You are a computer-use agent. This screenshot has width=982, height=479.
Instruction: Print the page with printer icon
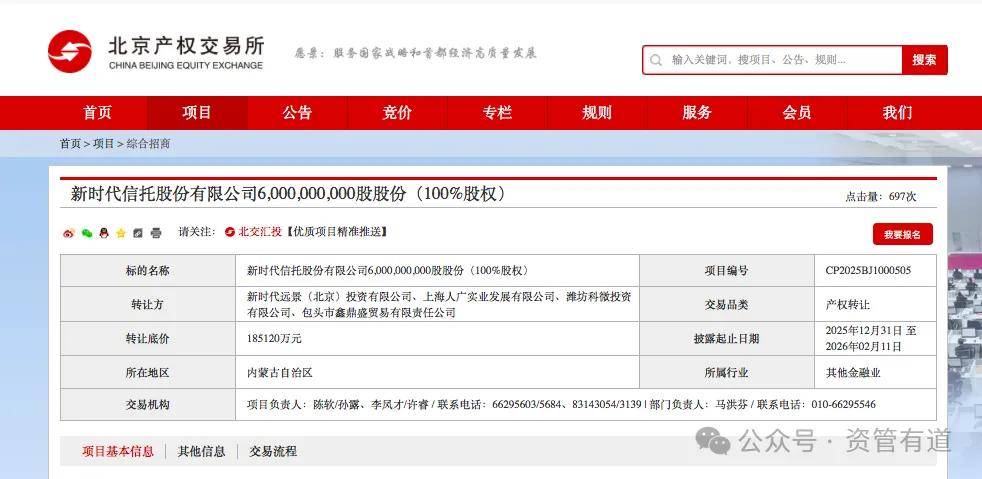click(156, 233)
